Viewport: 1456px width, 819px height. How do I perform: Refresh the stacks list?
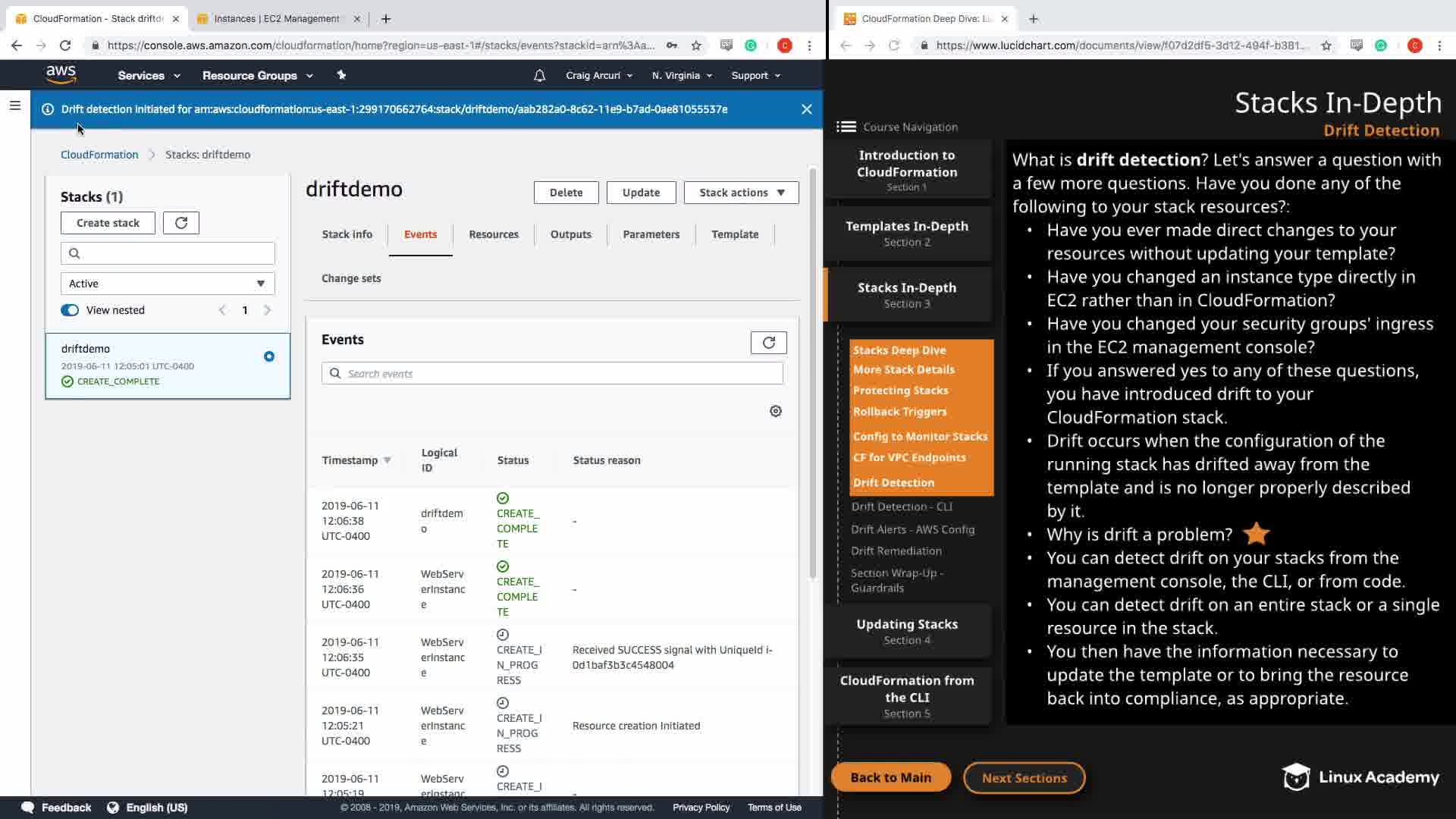(181, 223)
